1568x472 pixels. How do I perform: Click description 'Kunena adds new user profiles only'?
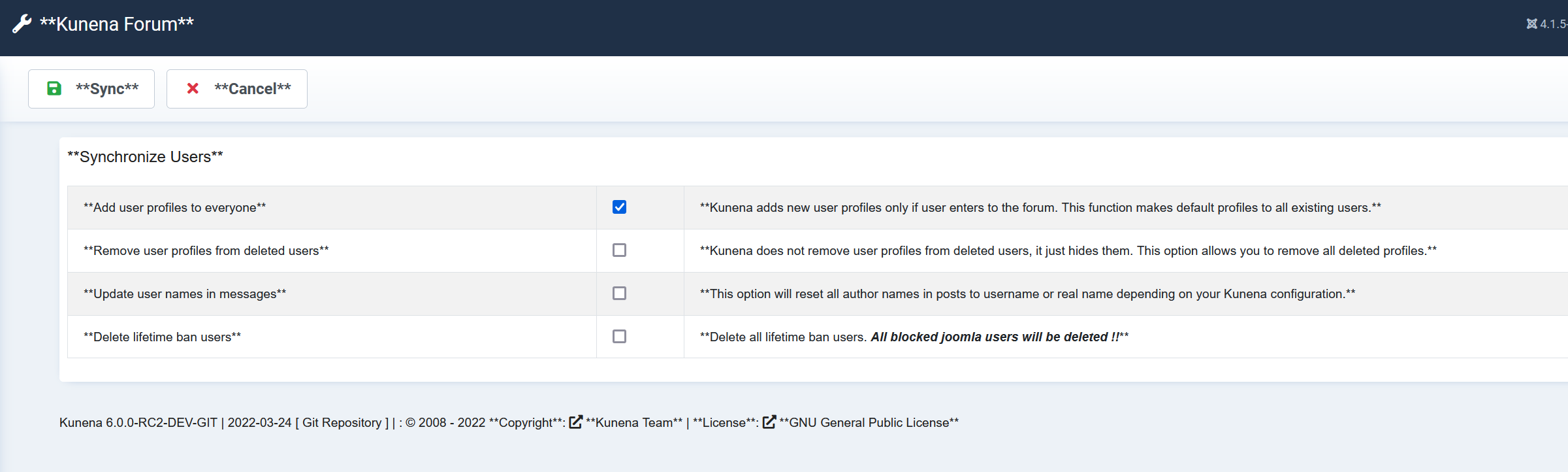pos(1040,208)
